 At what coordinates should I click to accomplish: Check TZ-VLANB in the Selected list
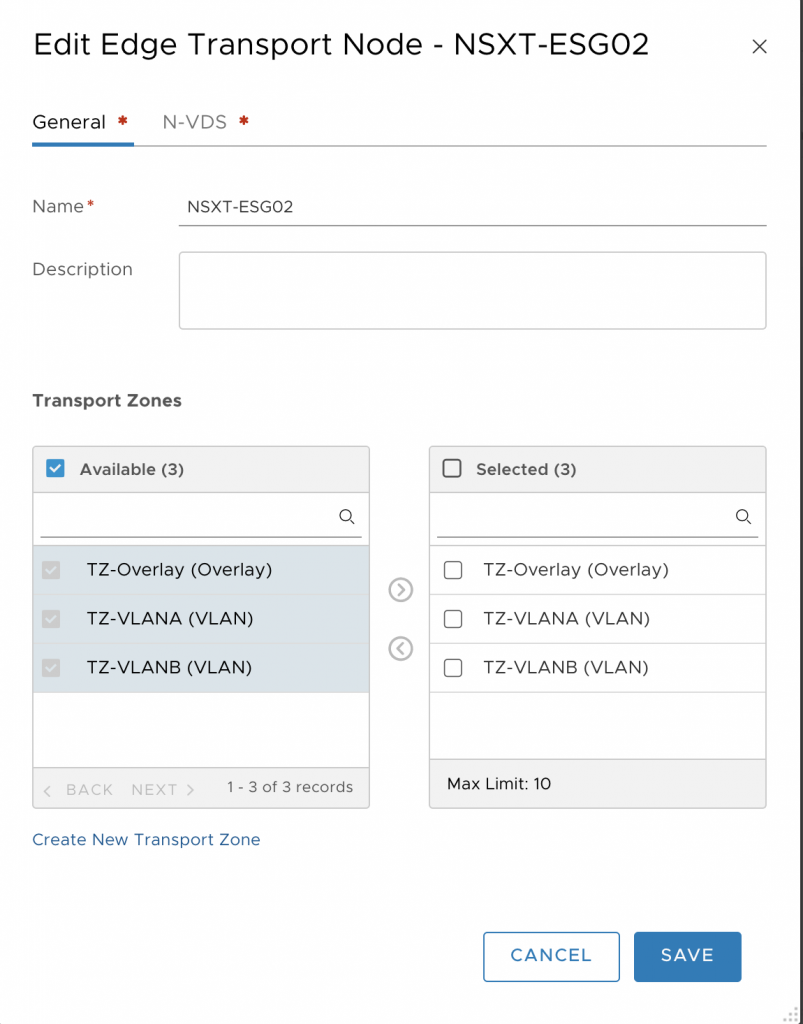click(453, 667)
